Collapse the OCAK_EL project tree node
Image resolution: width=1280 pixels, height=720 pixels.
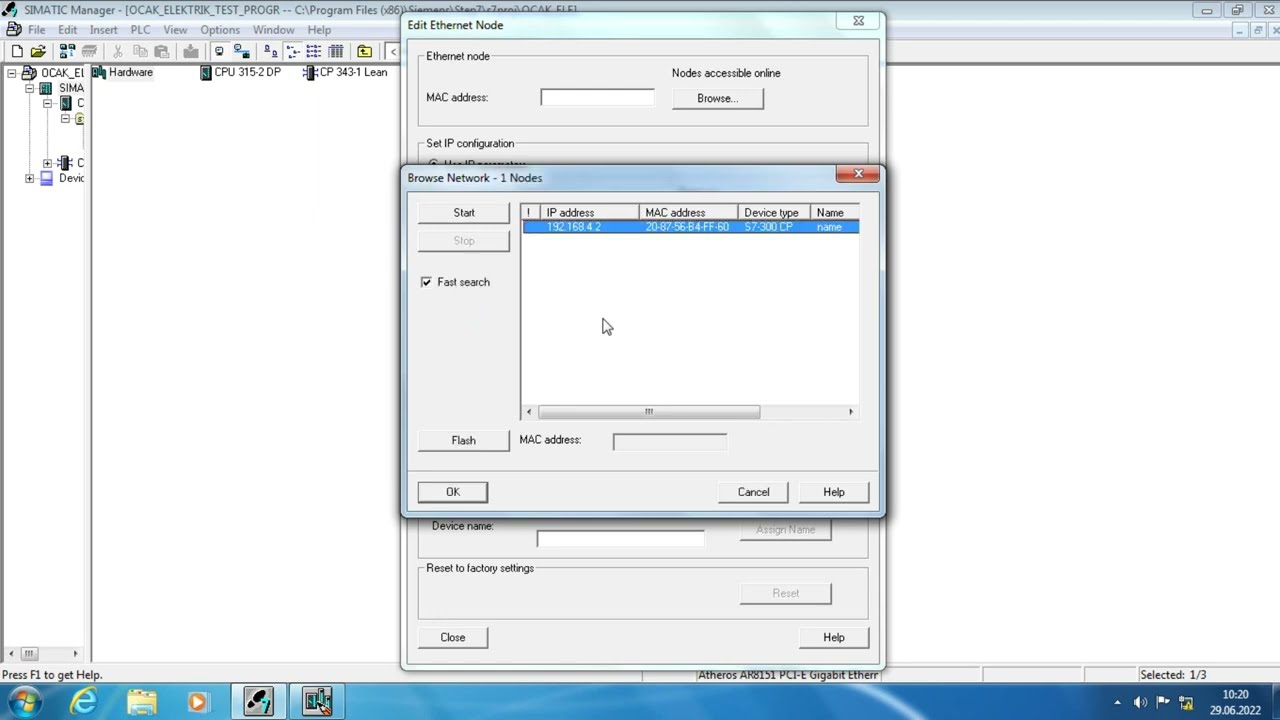coord(12,73)
